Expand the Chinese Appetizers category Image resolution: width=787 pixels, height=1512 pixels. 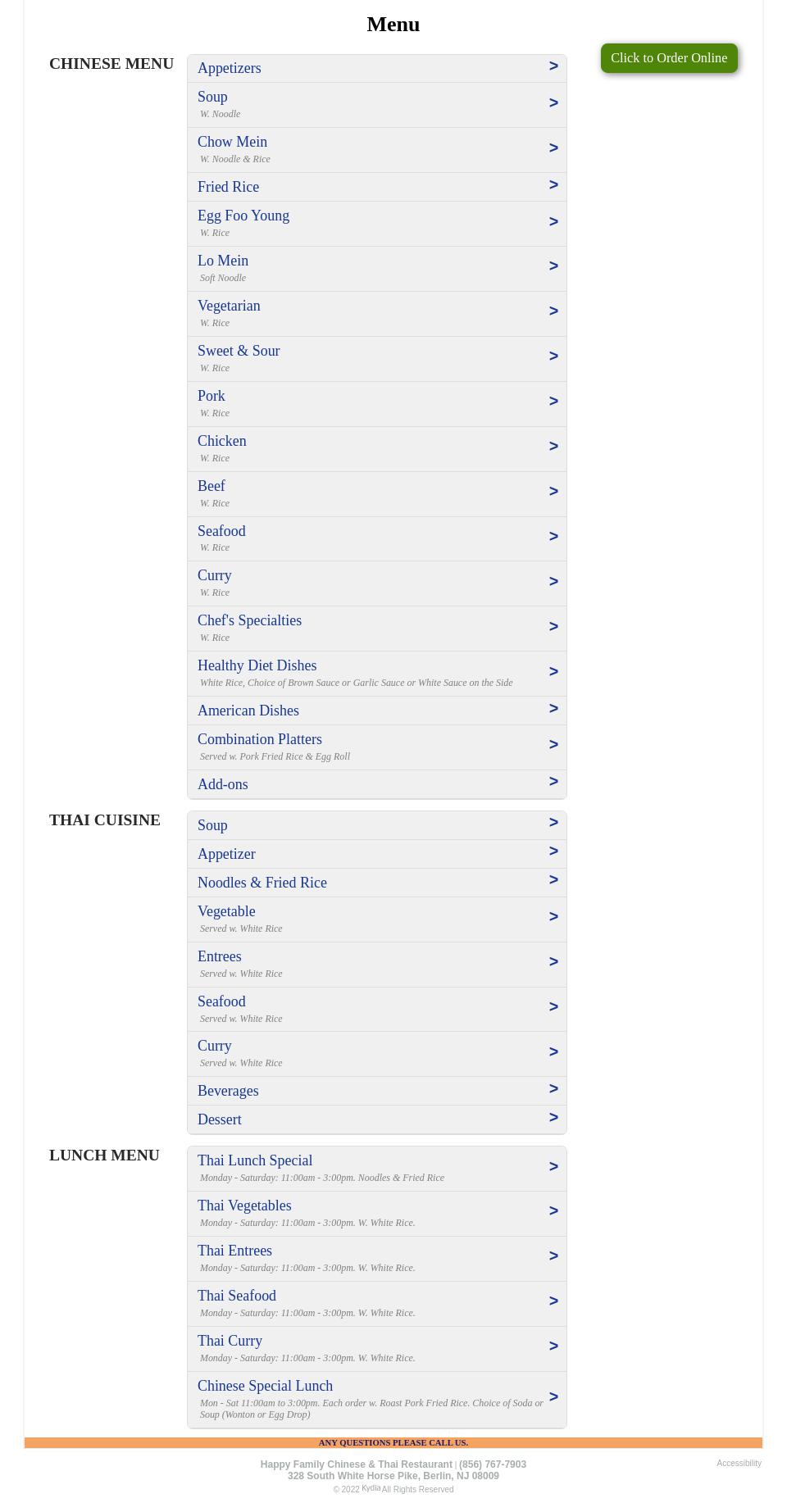[230, 68]
